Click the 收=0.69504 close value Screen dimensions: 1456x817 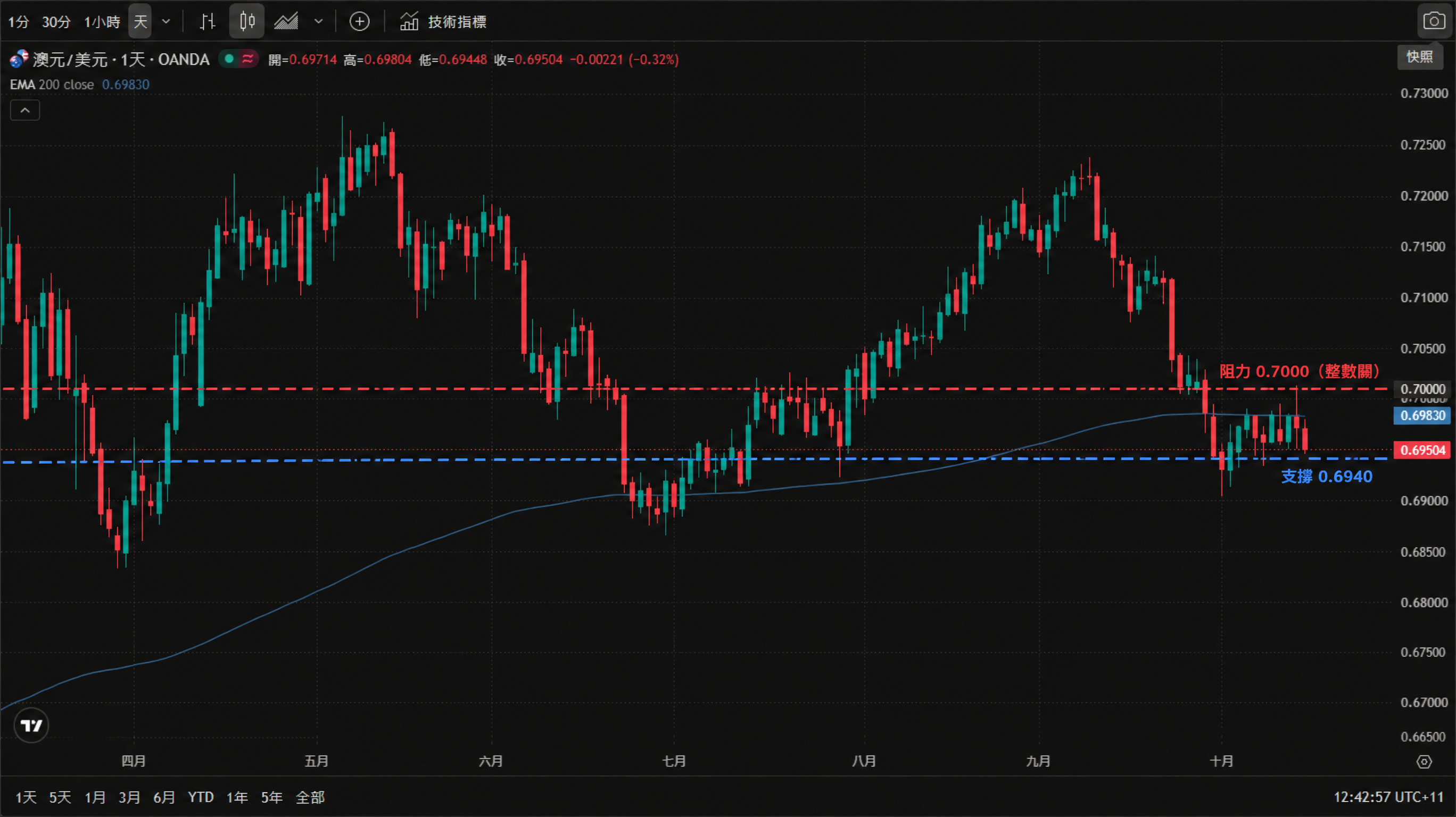528,60
